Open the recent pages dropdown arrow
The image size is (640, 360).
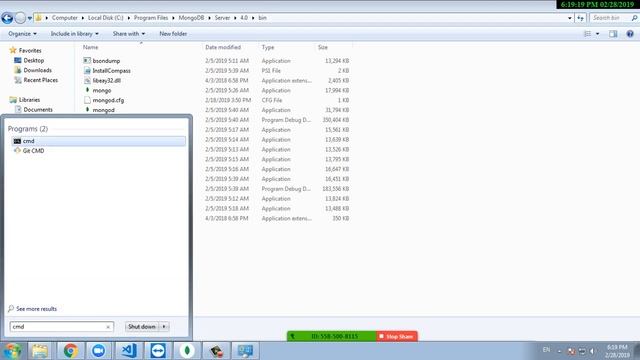30,18
